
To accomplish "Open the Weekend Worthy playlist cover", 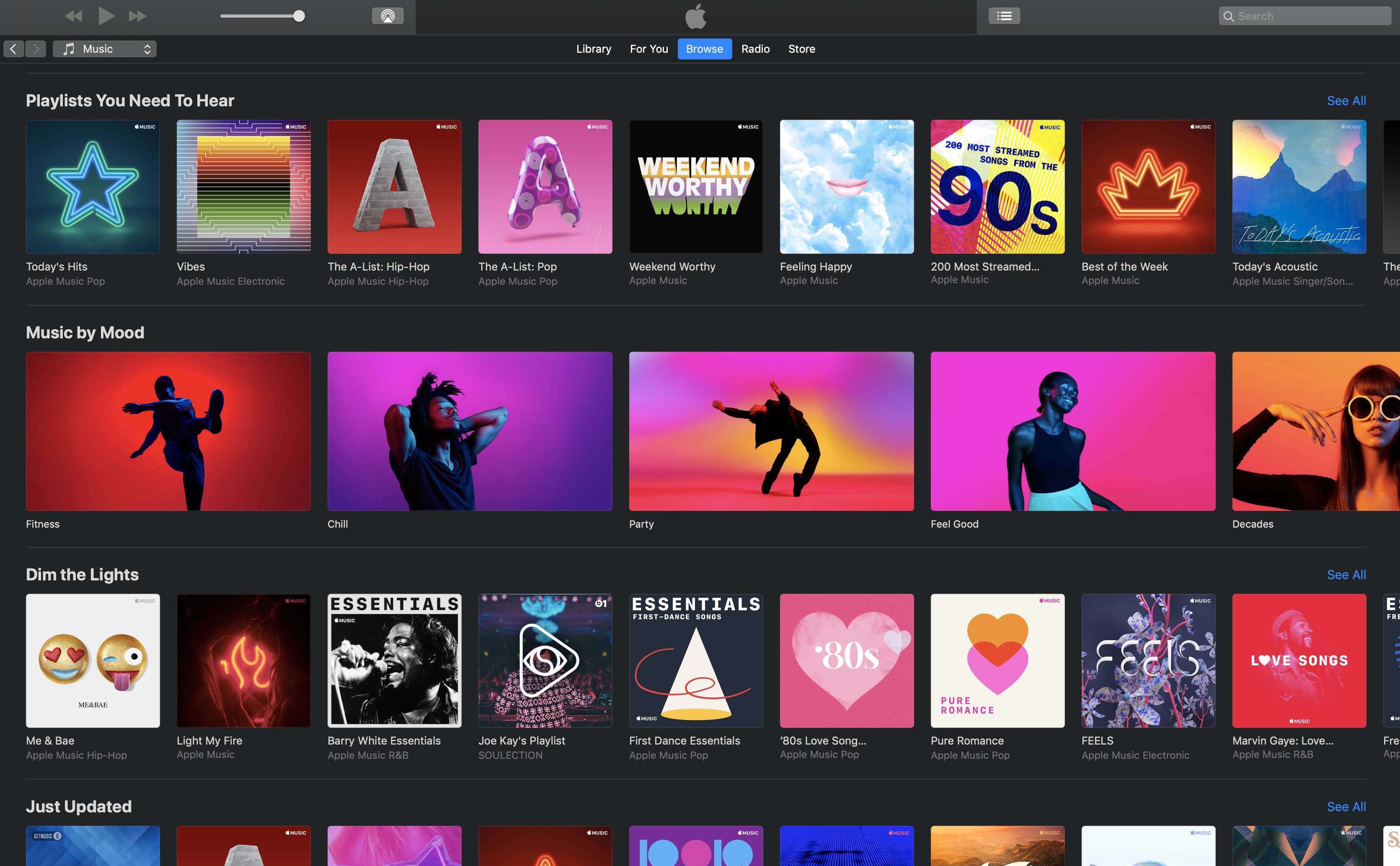I will (x=695, y=187).
